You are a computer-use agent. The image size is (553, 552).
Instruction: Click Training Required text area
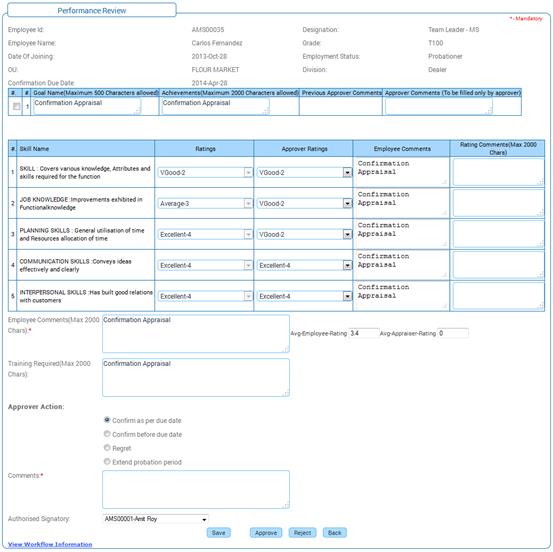coord(196,377)
